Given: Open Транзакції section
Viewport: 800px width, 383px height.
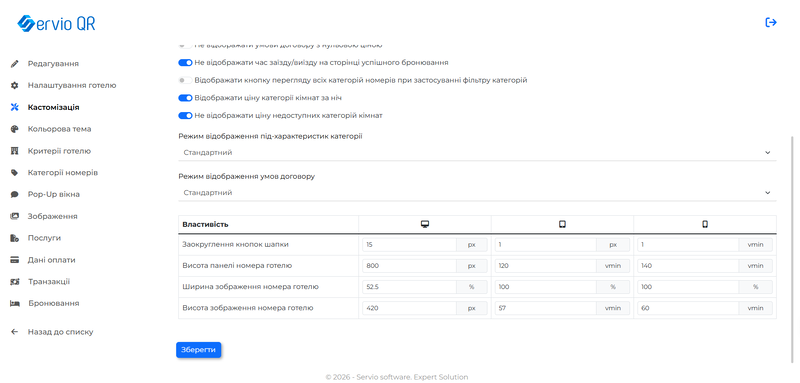Looking at the screenshot, I should 49,282.
